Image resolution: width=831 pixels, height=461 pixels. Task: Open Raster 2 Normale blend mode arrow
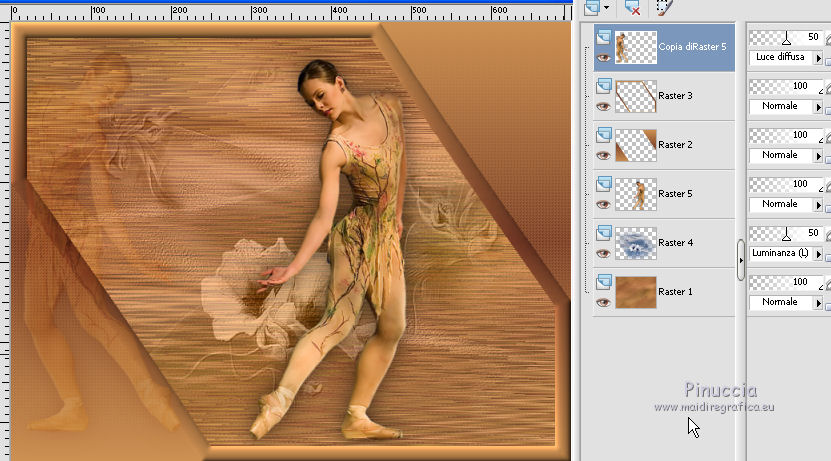(818, 156)
